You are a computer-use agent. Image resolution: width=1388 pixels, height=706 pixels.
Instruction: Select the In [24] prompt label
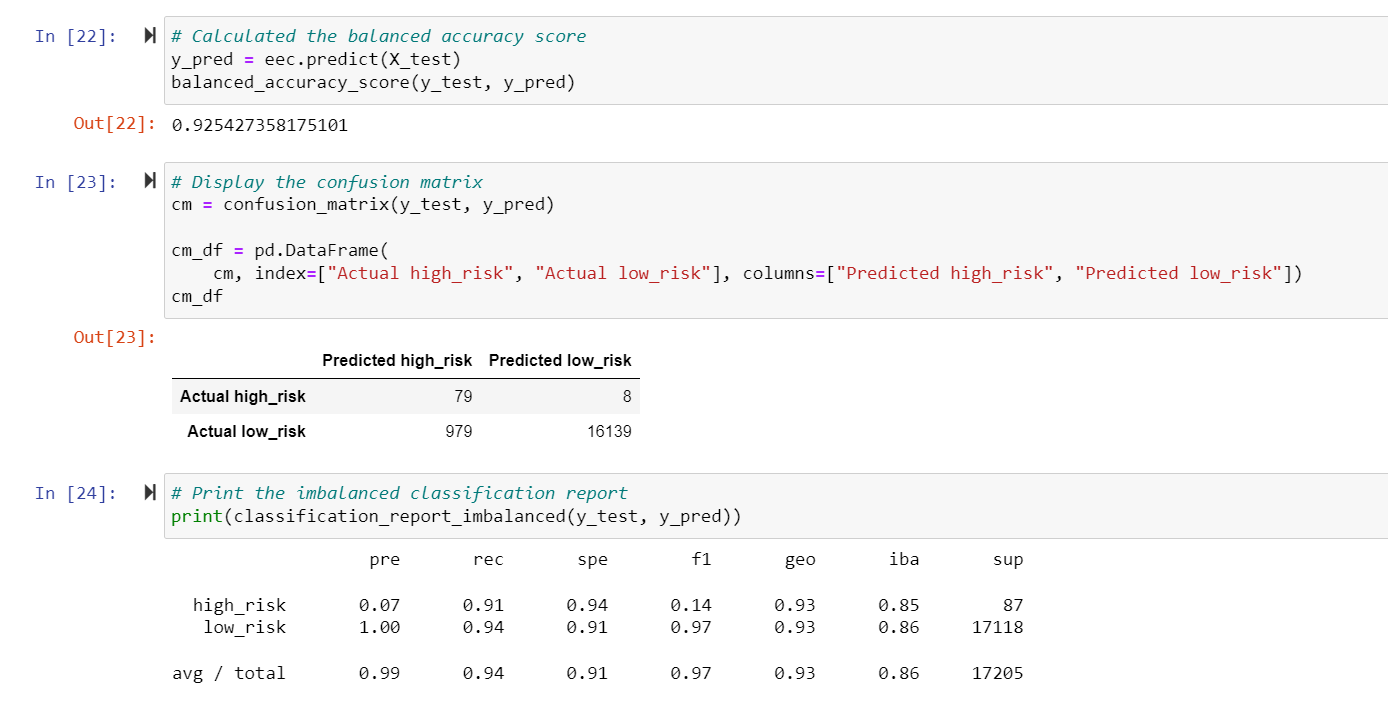click(x=76, y=494)
